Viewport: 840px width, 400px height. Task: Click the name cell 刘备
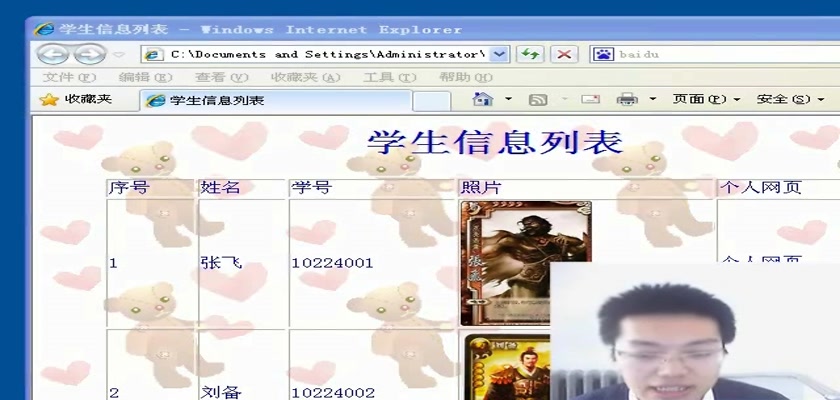pyautogui.click(x=221, y=392)
